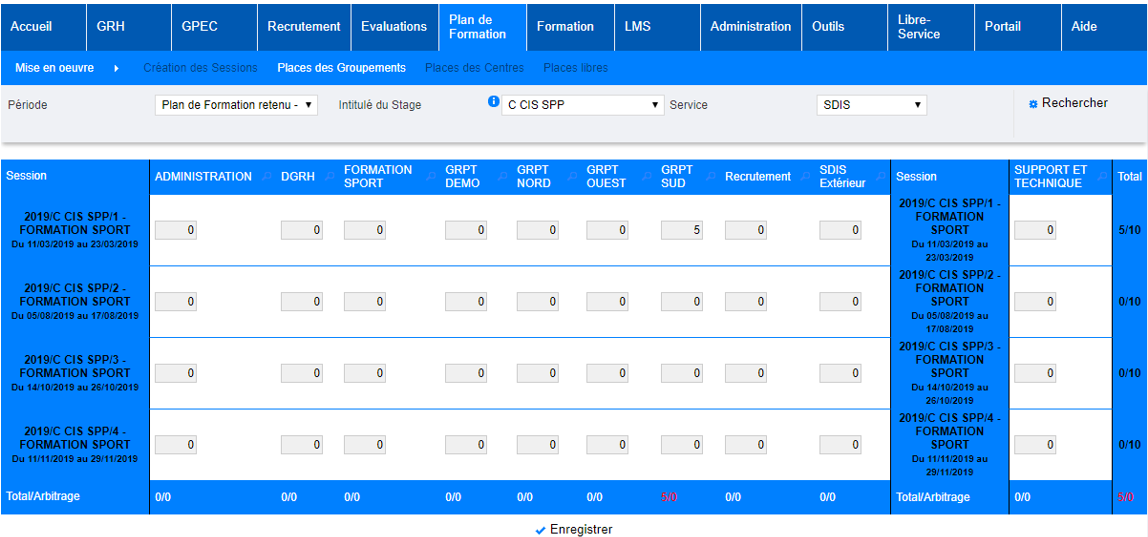Click the ADMINISTRATION field for session 2
Image resolution: width=1148 pixels, height=537 pixels.
pos(175,302)
